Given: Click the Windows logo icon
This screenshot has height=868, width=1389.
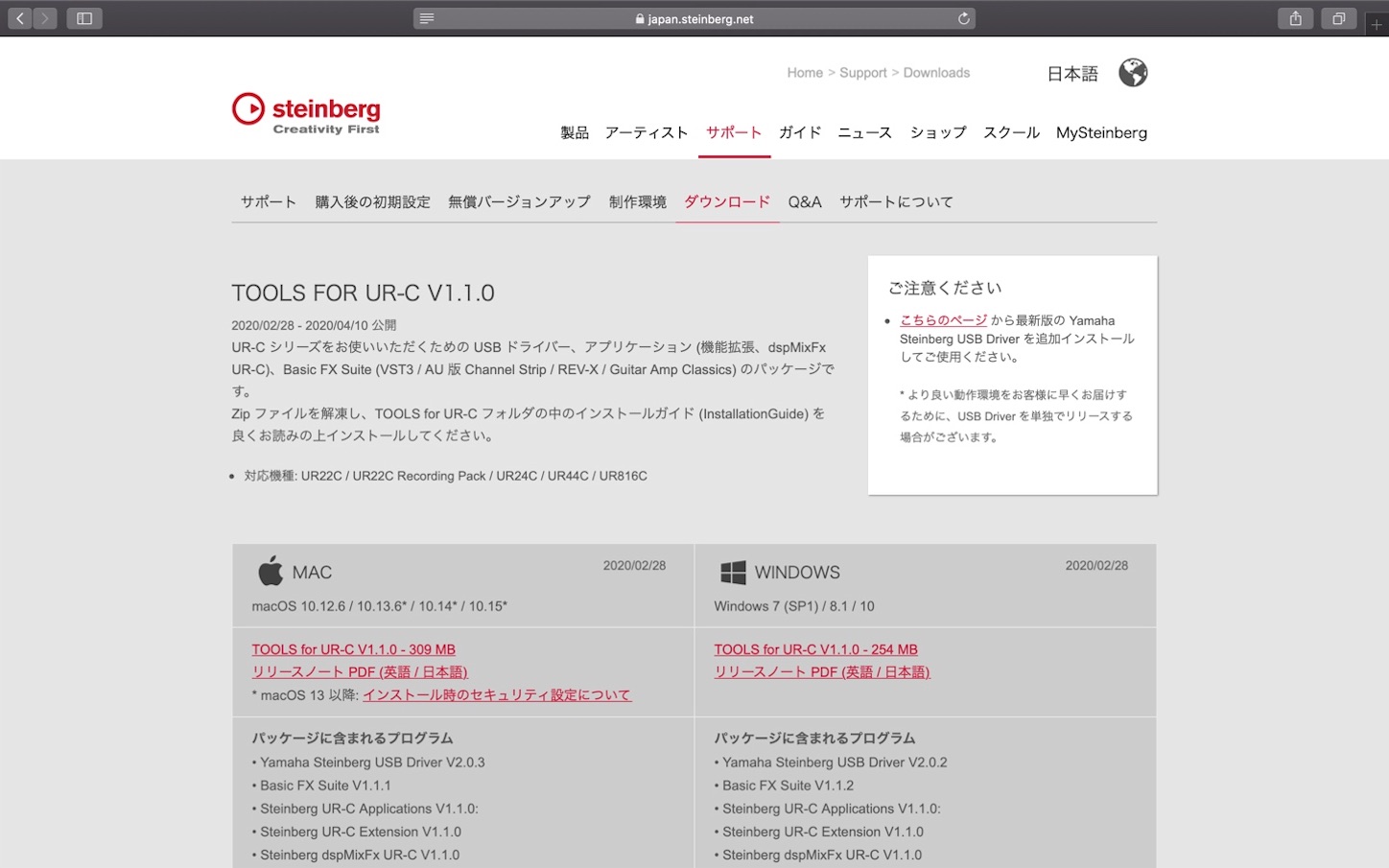Looking at the screenshot, I should [732, 570].
